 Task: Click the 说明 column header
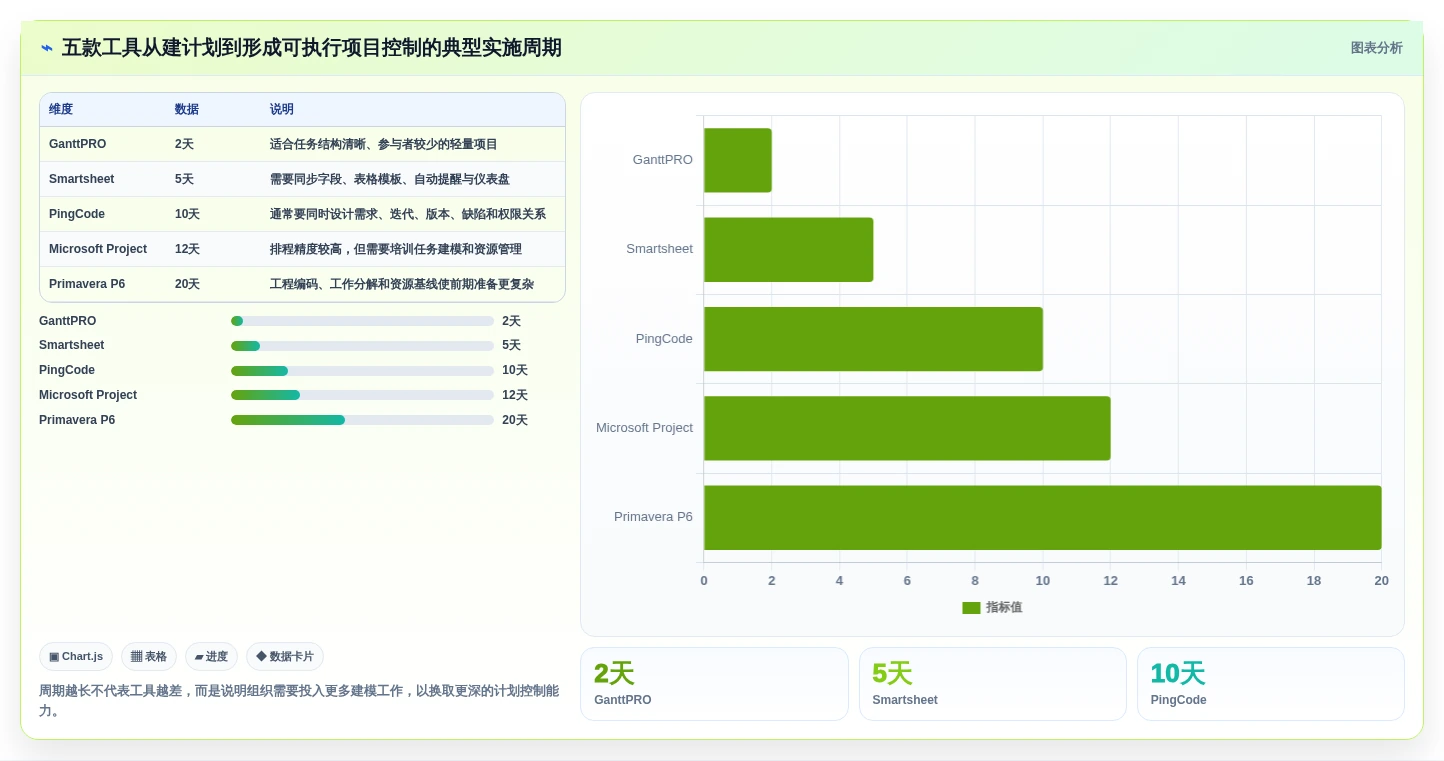282,110
